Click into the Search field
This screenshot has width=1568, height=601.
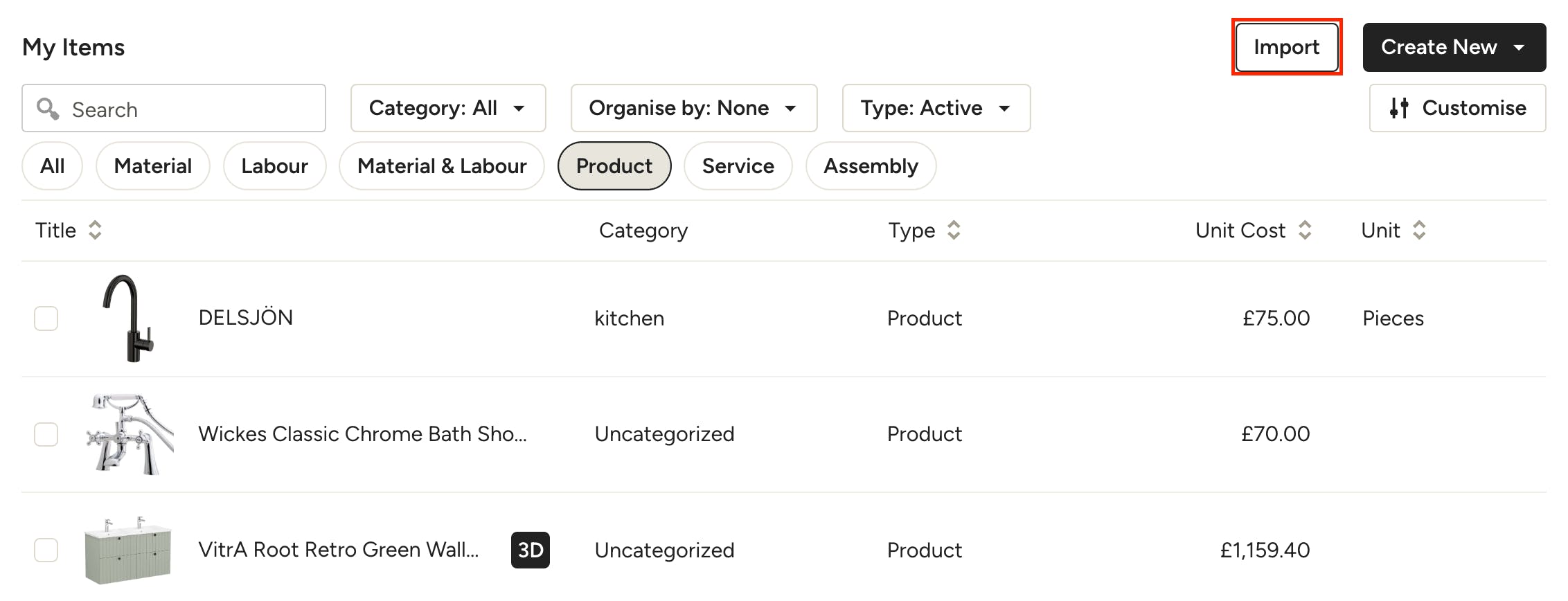pyautogui.click(x=174, y=108)
